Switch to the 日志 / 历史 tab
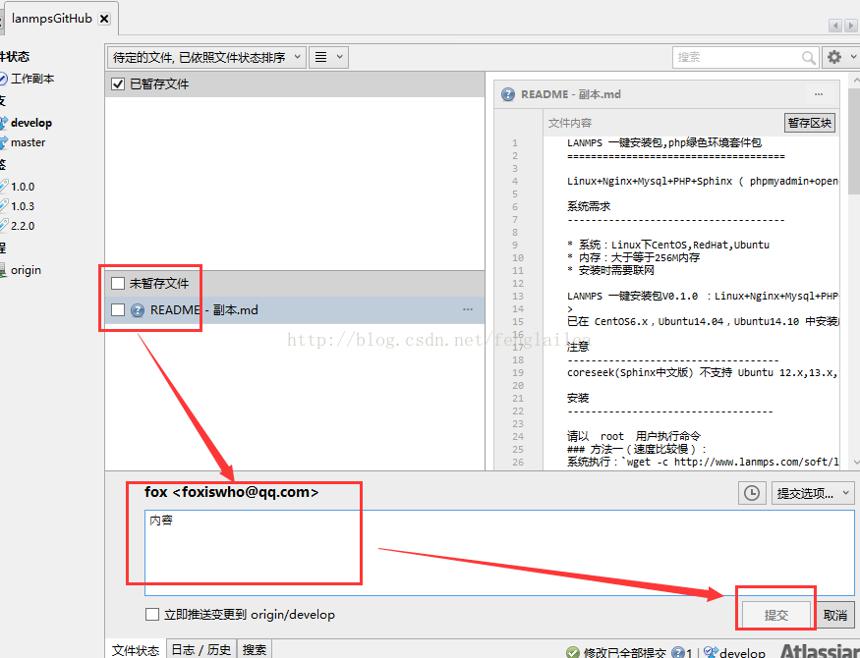860x658 pixels. (x=201, y=650)
